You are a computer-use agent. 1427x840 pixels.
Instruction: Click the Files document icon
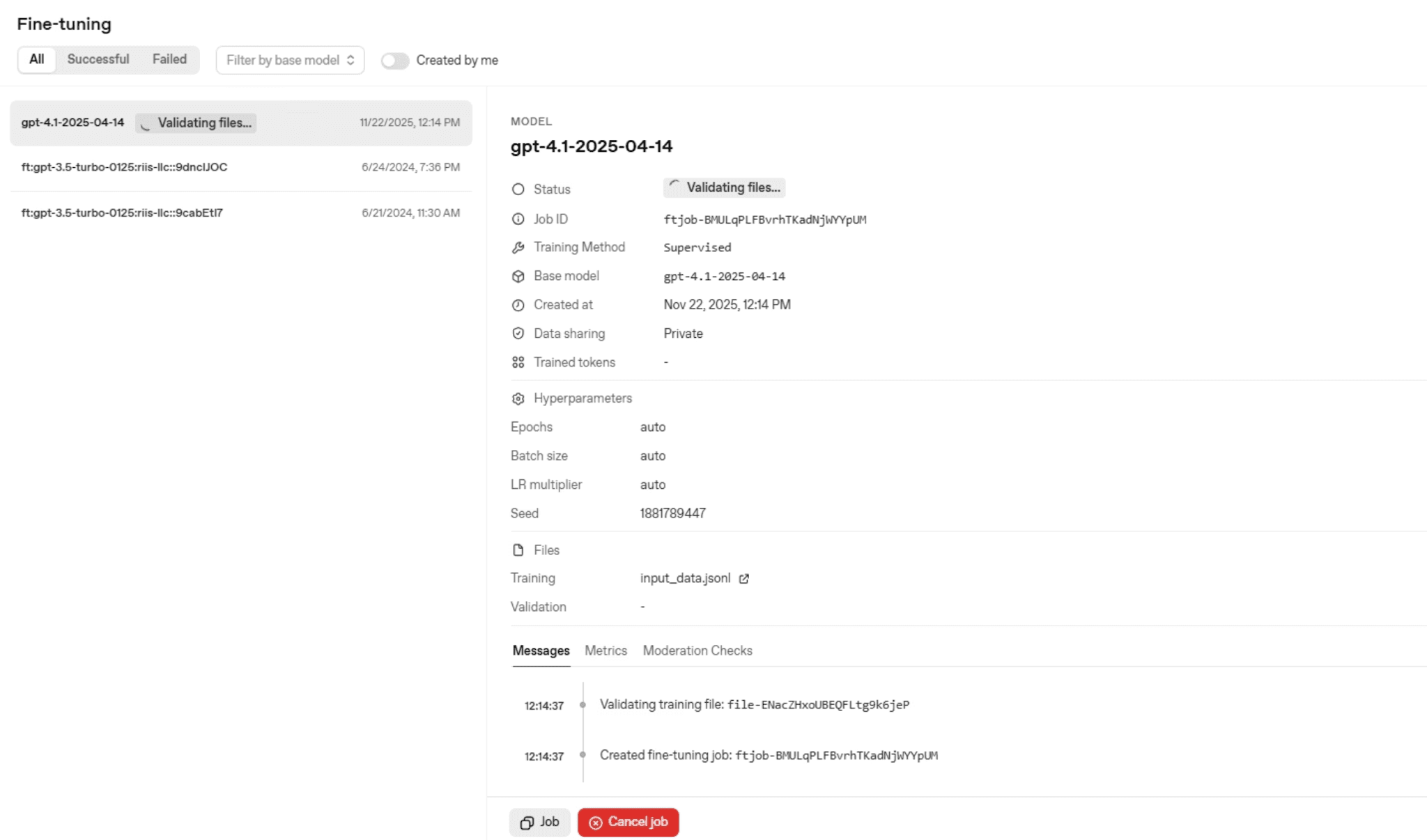point(518,550)
